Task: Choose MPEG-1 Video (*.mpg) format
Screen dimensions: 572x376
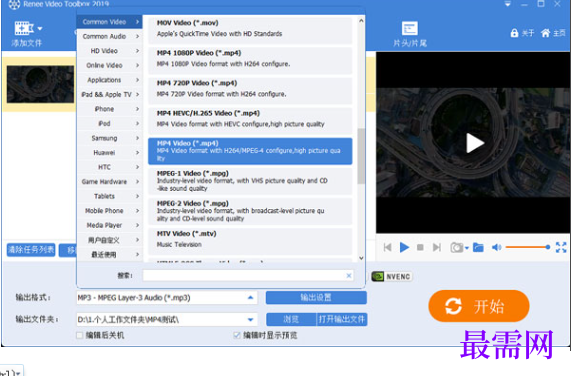Action: pyautogui.click(x=250, y=181)
